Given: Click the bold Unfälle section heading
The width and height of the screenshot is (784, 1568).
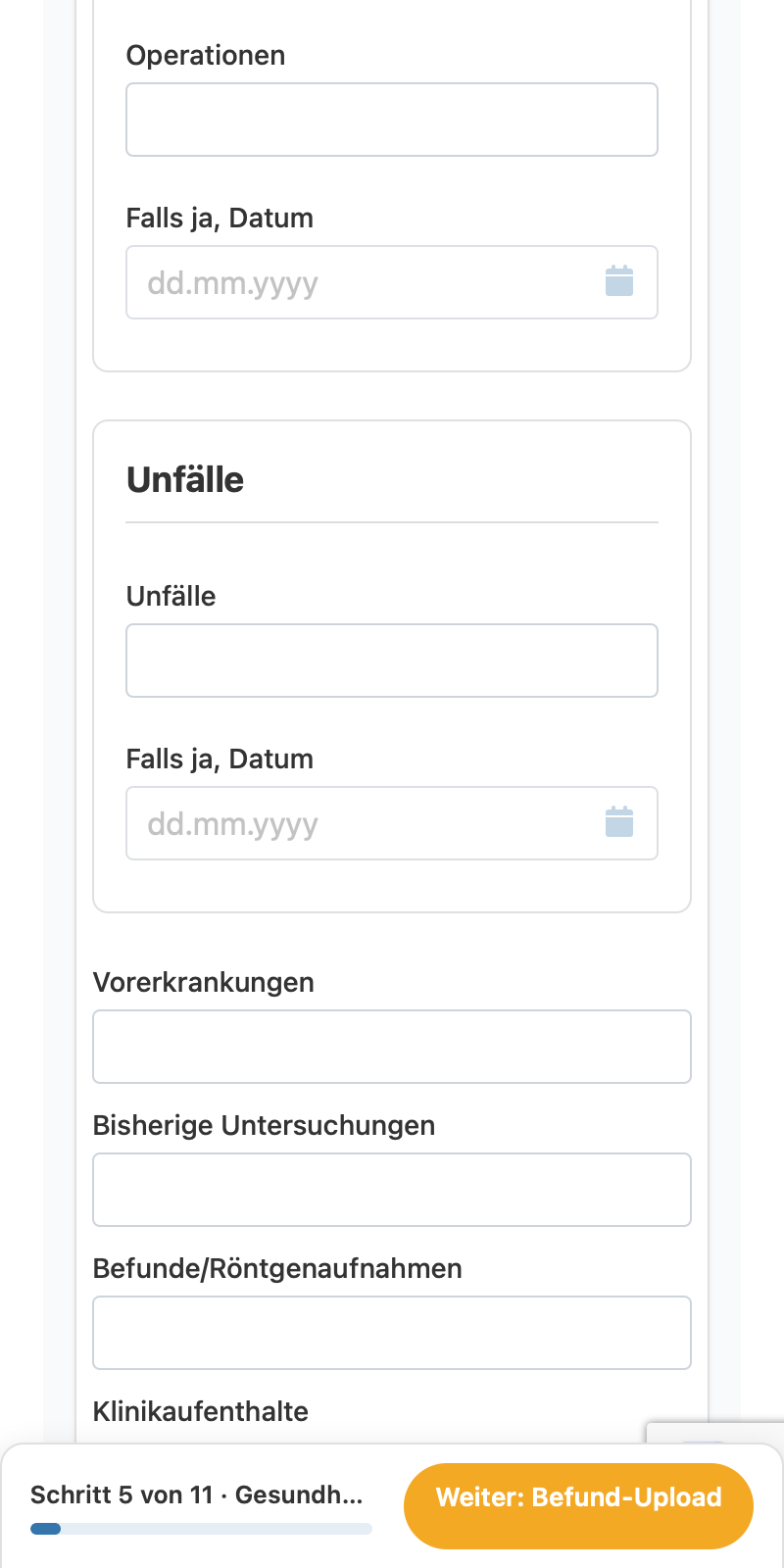Looking at the screenshot, I should [185, 479].
